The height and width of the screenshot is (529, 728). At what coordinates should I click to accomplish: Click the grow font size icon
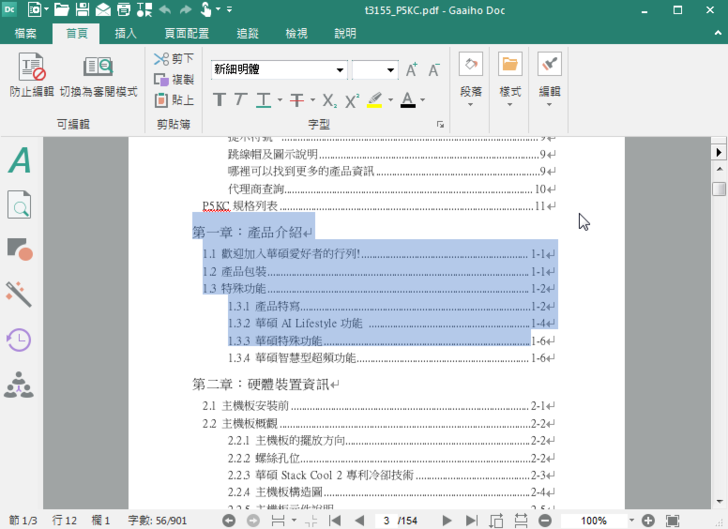pos(412,70)
